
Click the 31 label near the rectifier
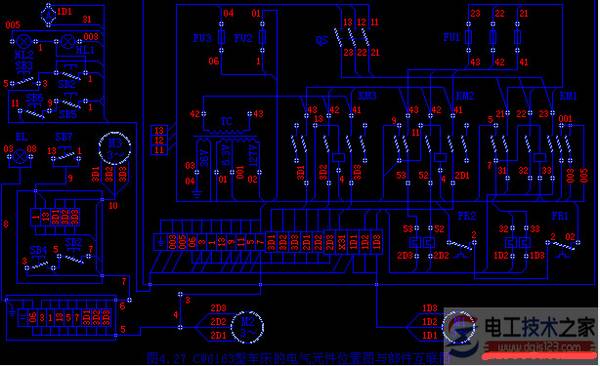tap(87, 19)
